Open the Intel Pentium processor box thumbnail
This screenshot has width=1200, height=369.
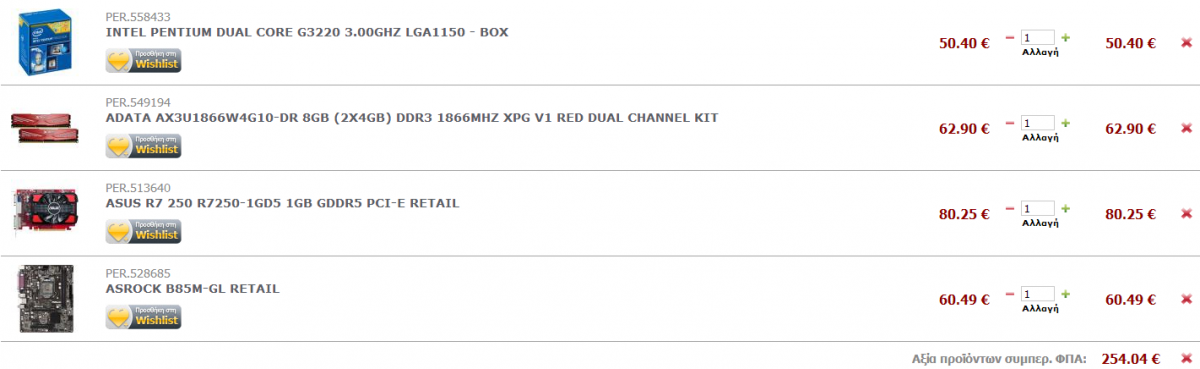click(47, 43)
